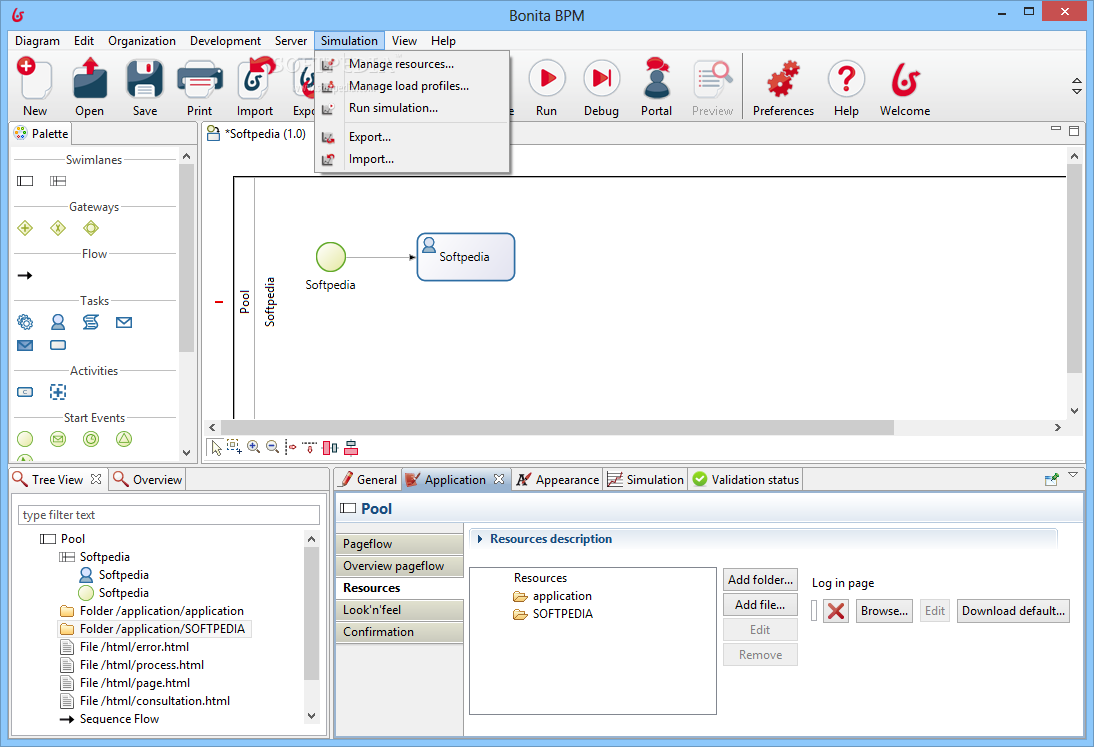Open the Confirmation side tab
This screenshot has width=1094, height=747.
click(x=400, y=632)
